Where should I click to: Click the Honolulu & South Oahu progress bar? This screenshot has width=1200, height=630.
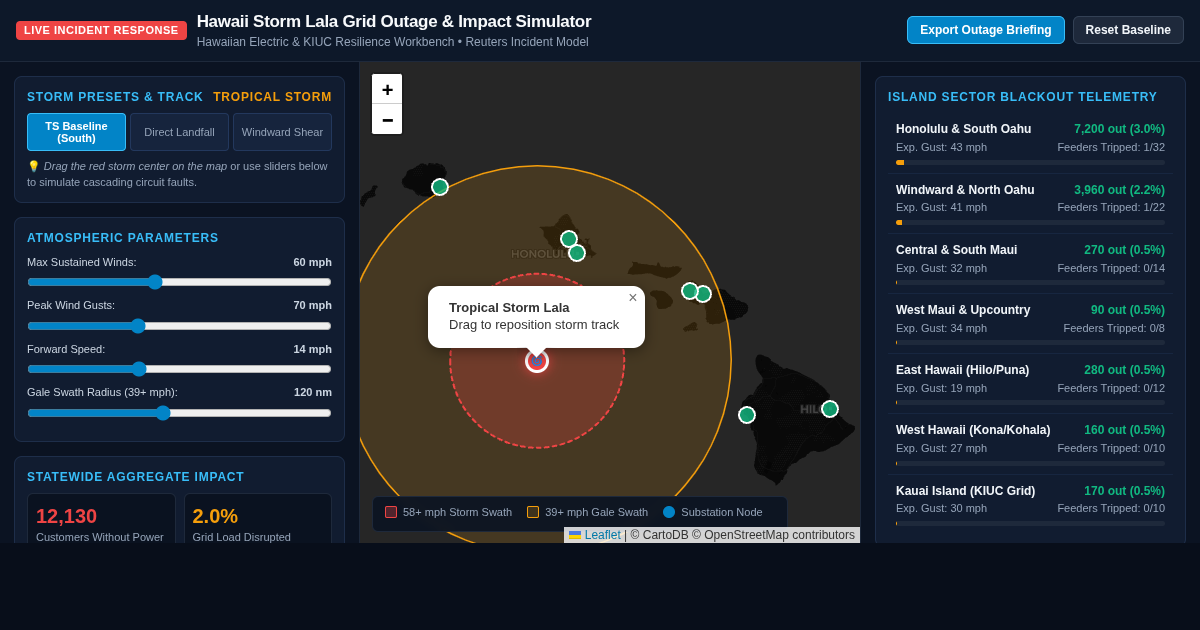click(1030, 162)
